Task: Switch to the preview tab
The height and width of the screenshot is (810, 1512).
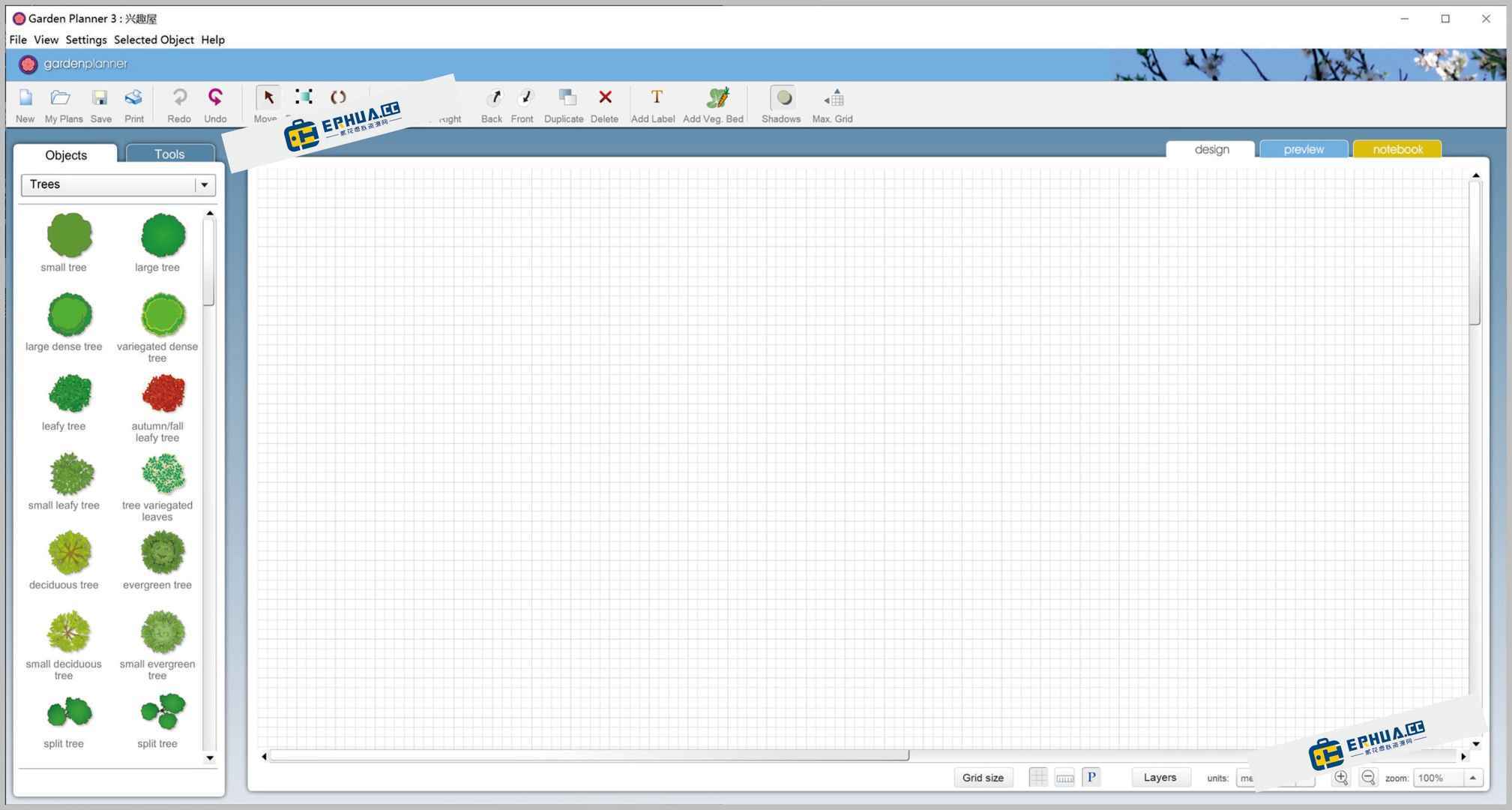Action: (x=1303, y=149)
